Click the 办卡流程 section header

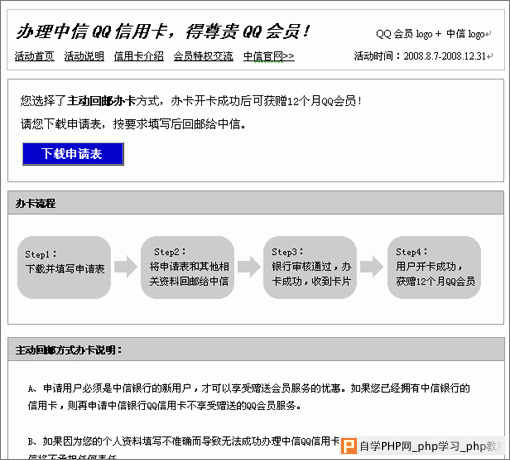pyautogui.click(x=256, y=203)
